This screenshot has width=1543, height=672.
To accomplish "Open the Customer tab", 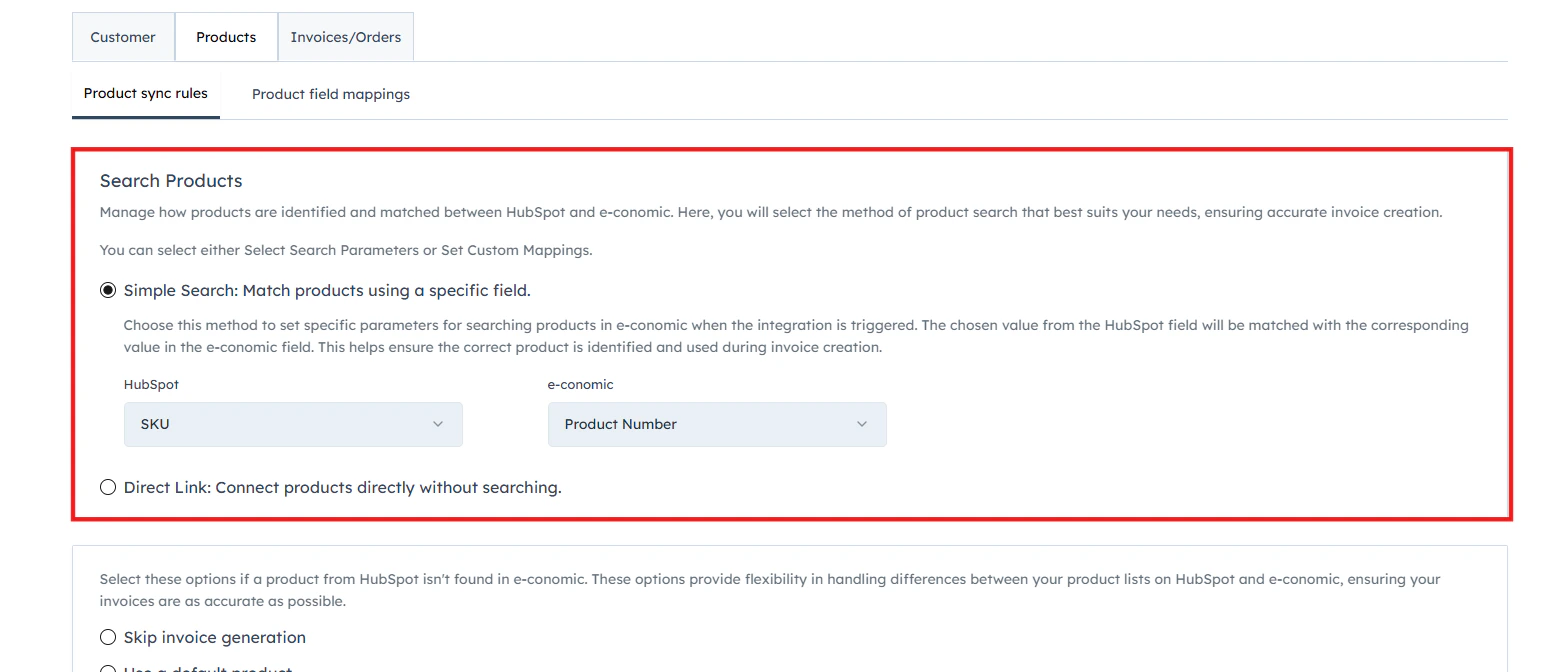I will pos(123,37).
